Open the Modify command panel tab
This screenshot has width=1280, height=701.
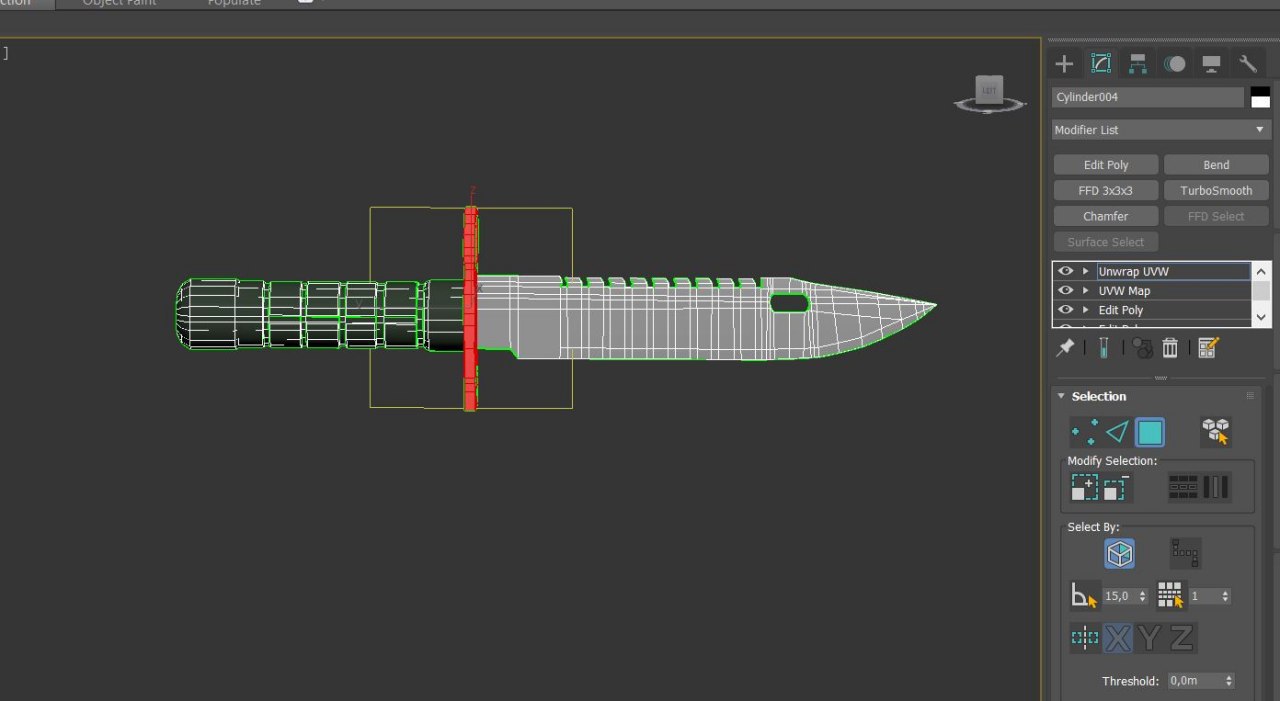[1101, 64]
